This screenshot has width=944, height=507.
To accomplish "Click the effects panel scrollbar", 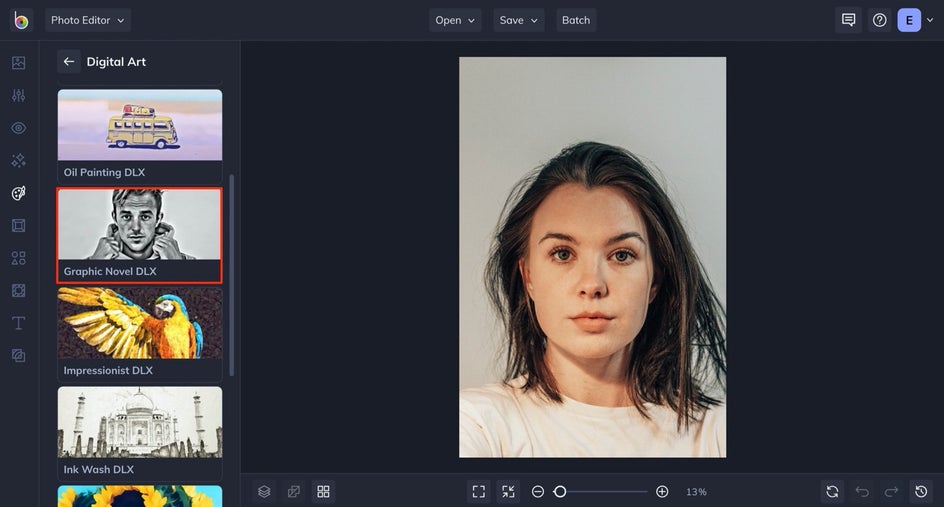I will click(x=232, y=275).
